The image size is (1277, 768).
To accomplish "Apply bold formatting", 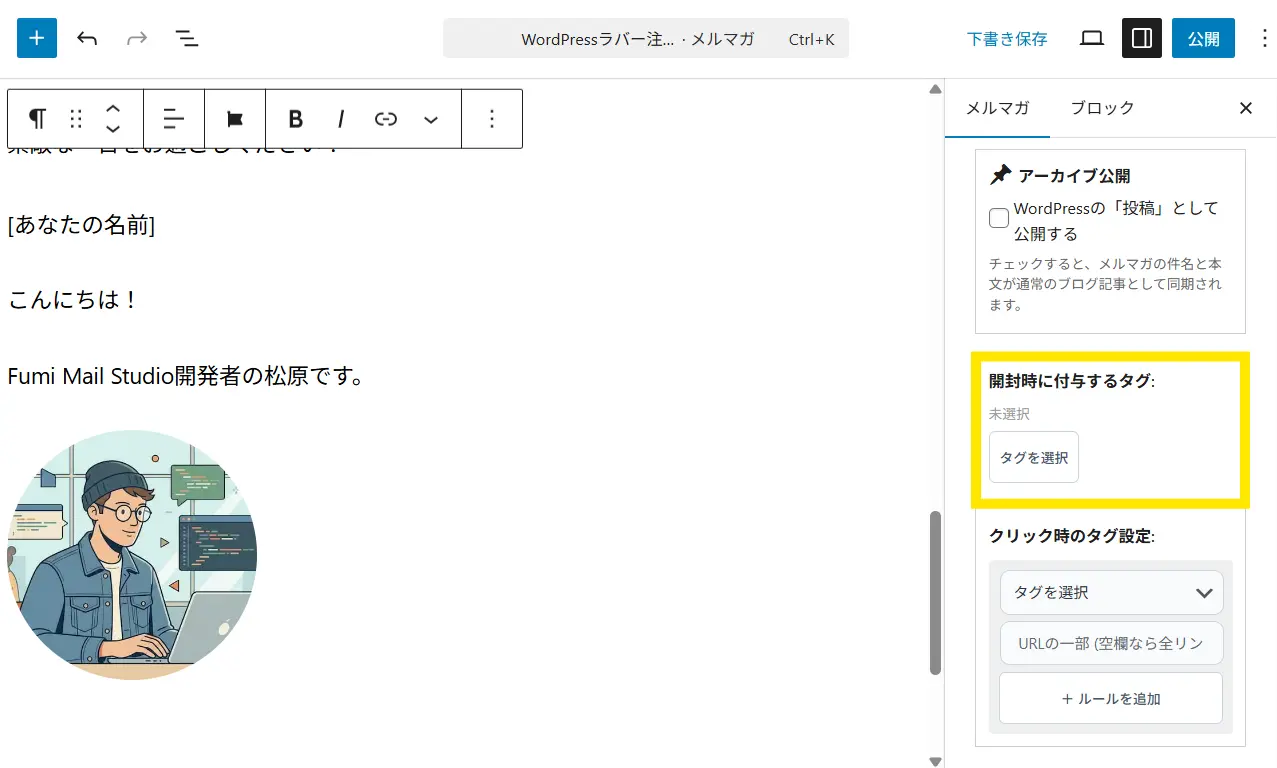I will pos(295,119).
